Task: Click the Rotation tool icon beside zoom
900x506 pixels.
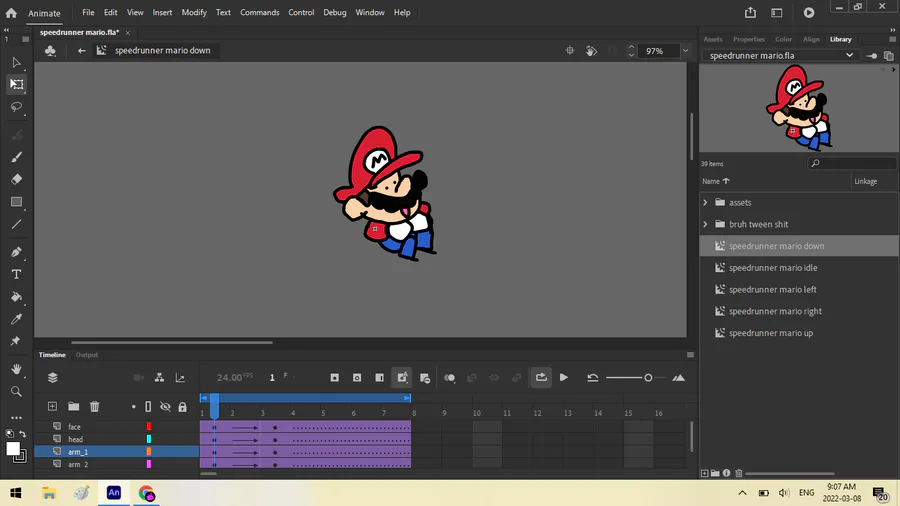Action: tap(591, 50)
